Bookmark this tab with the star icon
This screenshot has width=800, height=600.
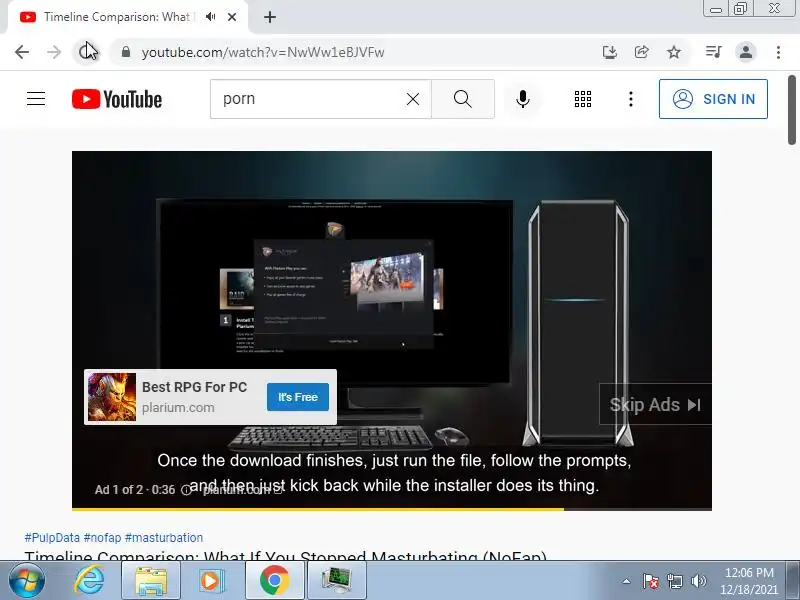[674, 52]
